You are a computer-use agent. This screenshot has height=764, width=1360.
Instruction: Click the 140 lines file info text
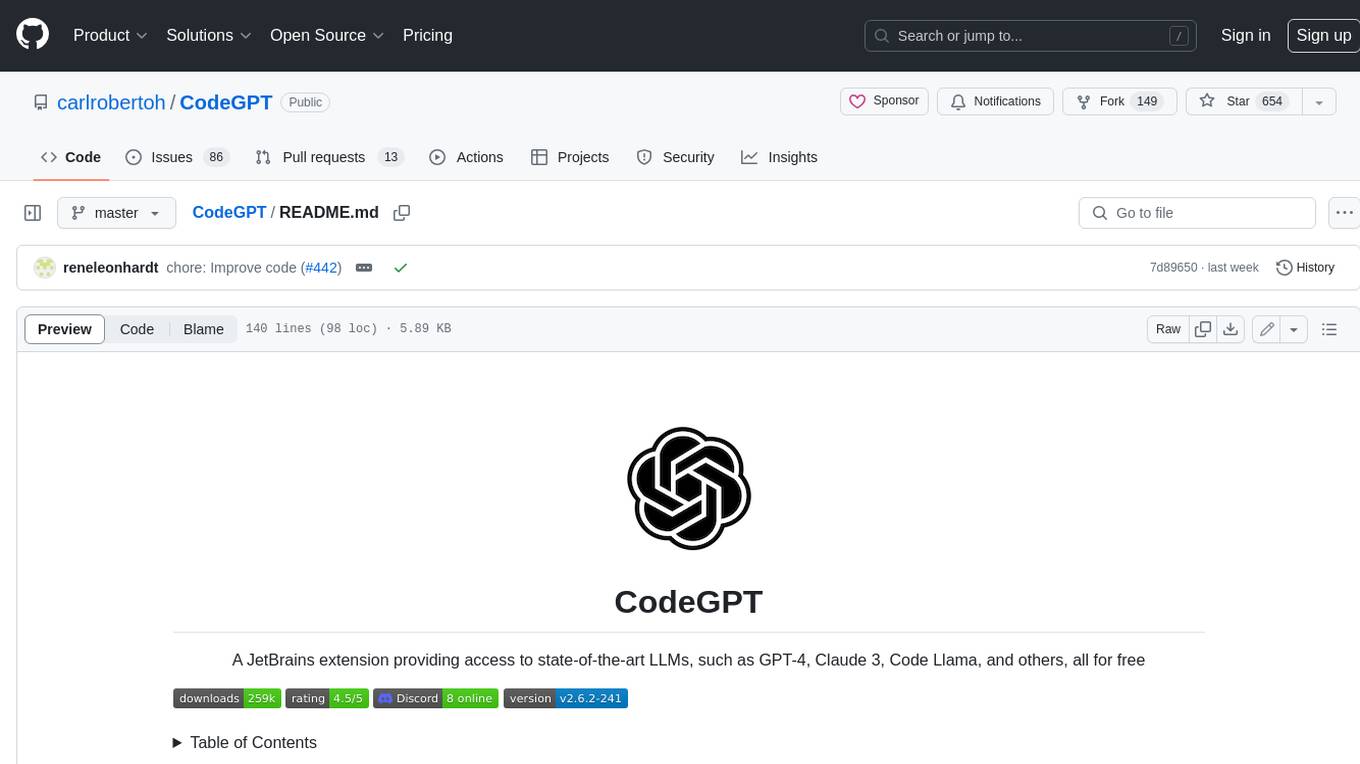click(348, 329)
